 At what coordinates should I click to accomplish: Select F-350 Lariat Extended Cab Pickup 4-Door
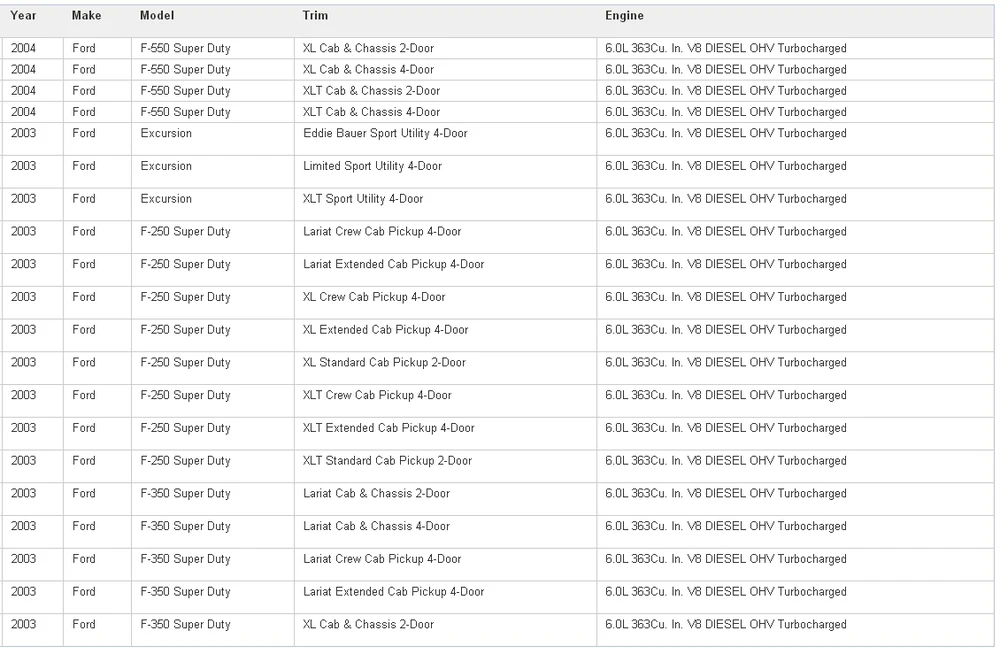click(x=393, y=592)
